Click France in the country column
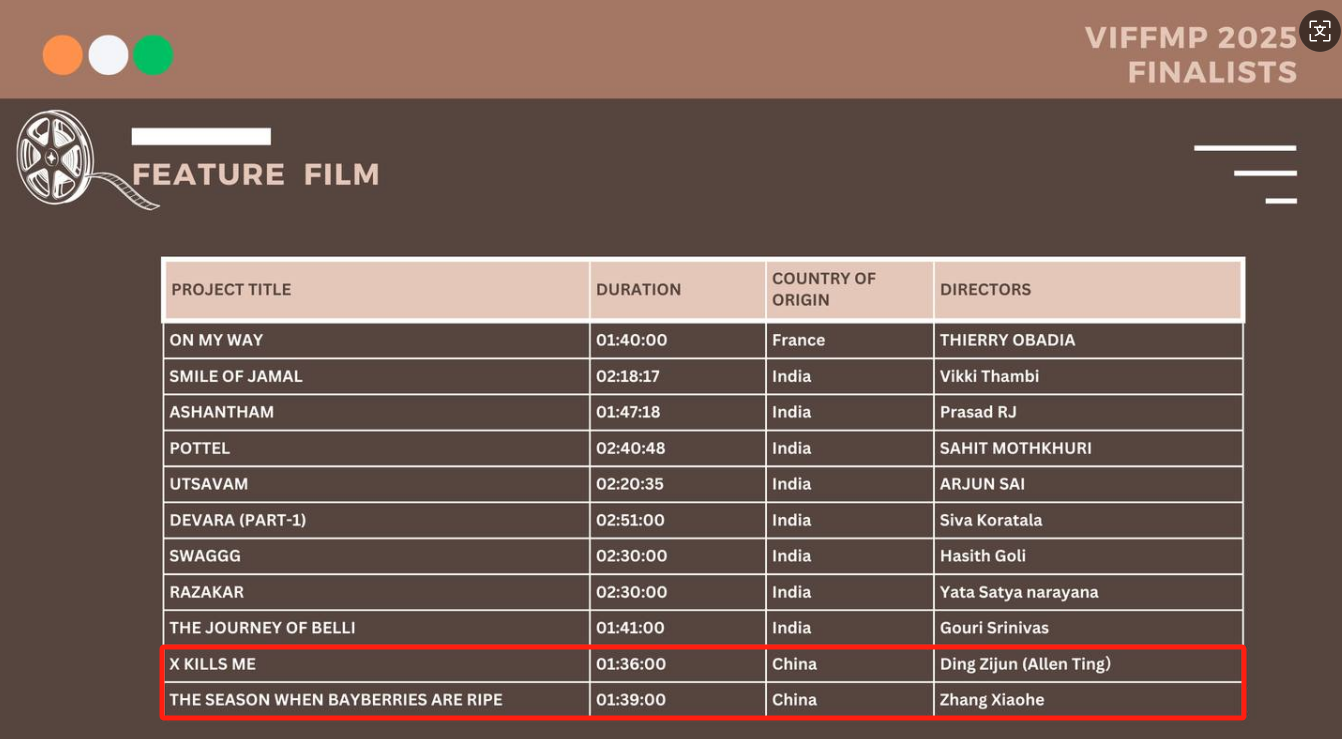The image size is (1342, 739). [x=798, y=340]
